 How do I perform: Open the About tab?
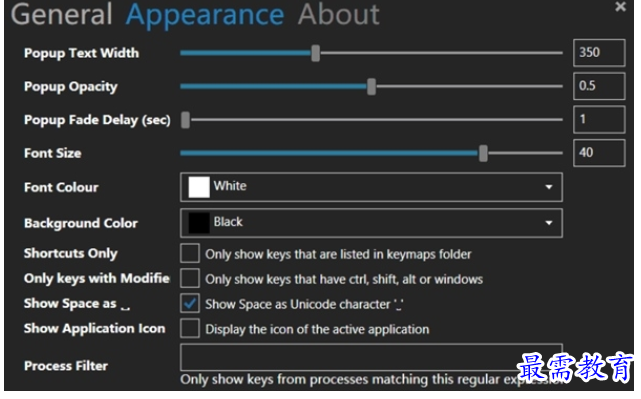pyautogui.click(x=338, y=15)
